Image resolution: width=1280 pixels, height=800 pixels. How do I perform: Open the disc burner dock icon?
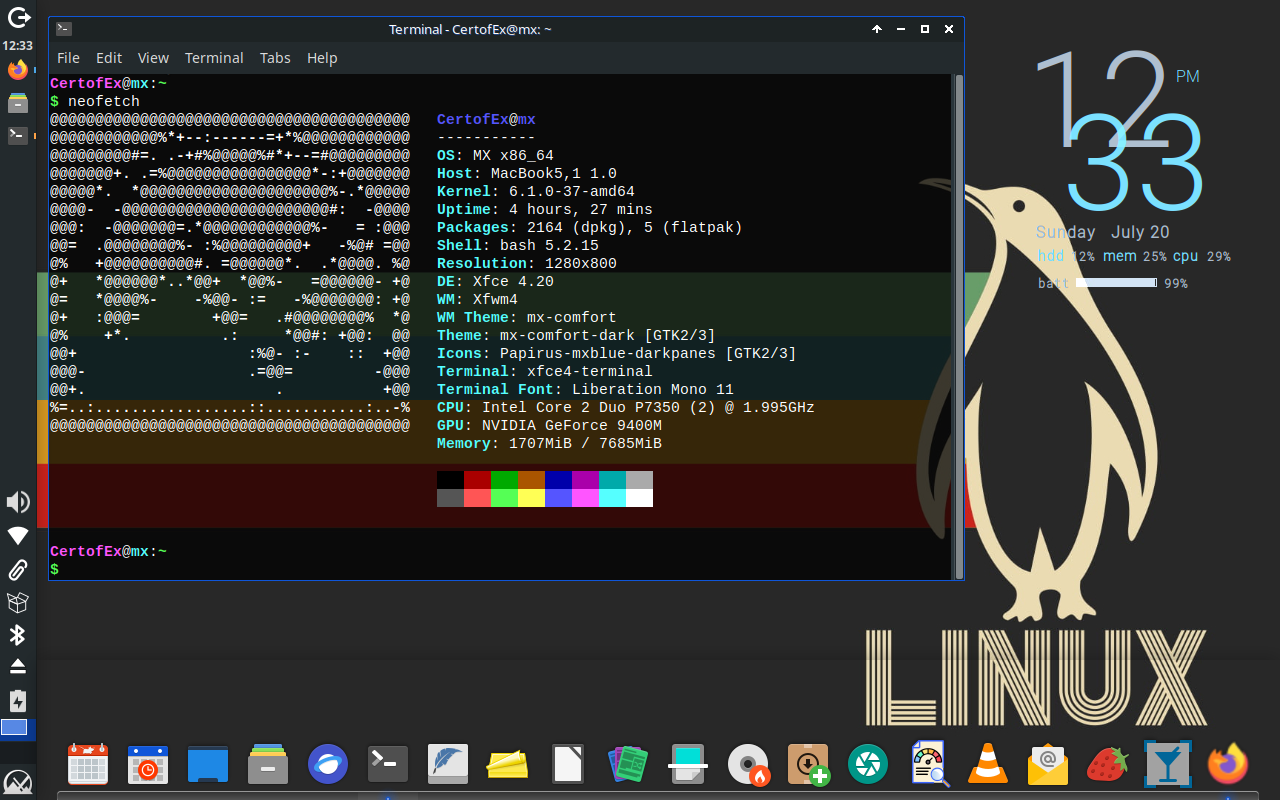click(747, 765)
